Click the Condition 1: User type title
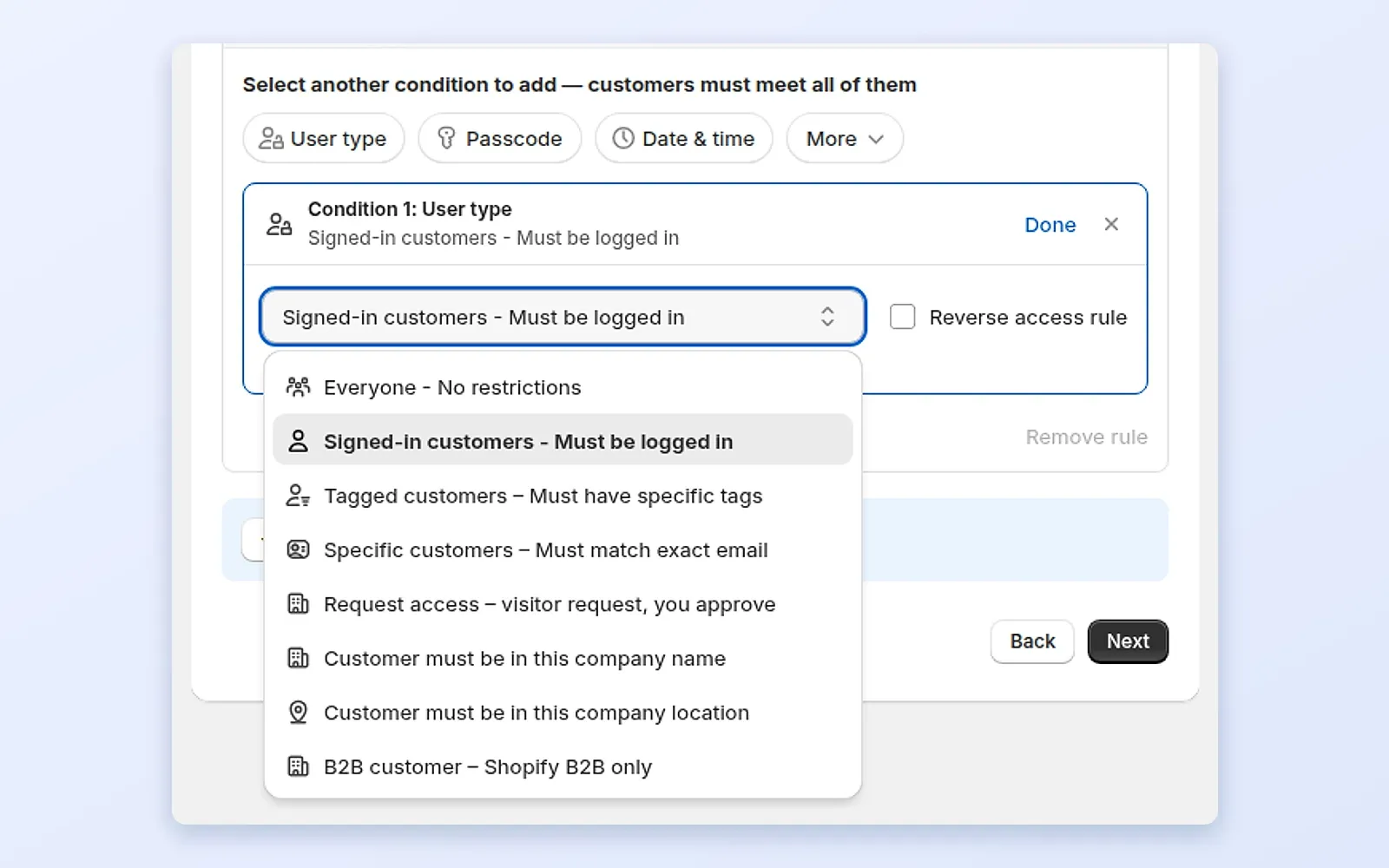The width and height of the screenshot is (1389, 868). (410, 209)
